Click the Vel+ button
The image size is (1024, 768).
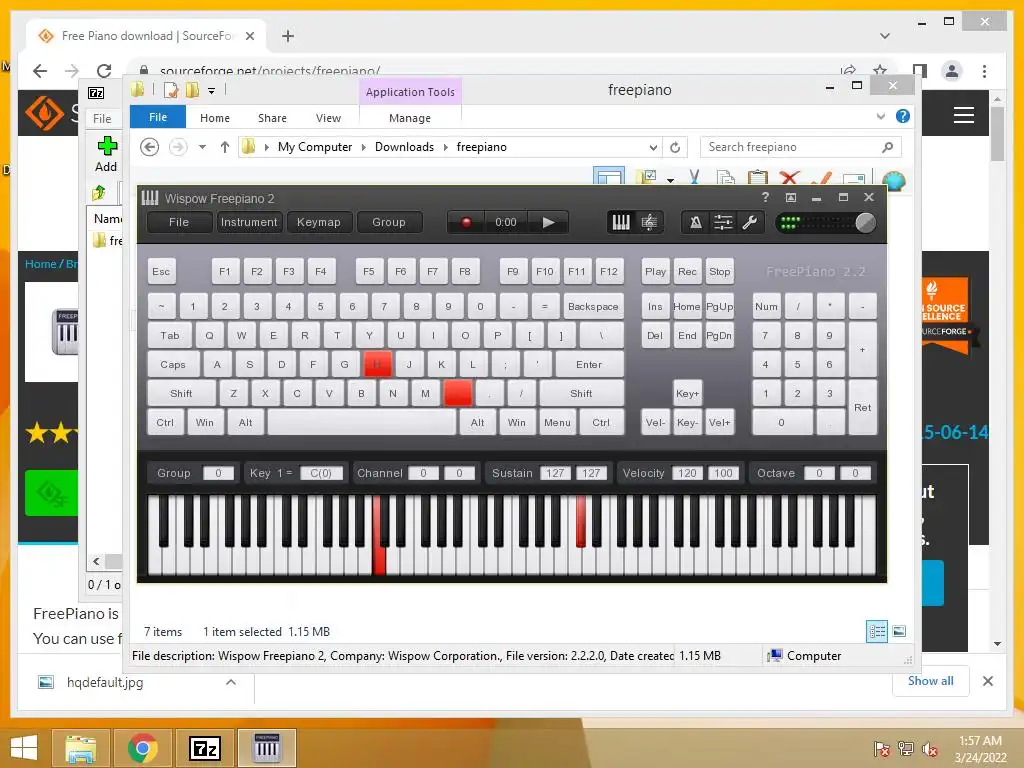(719, 423)
